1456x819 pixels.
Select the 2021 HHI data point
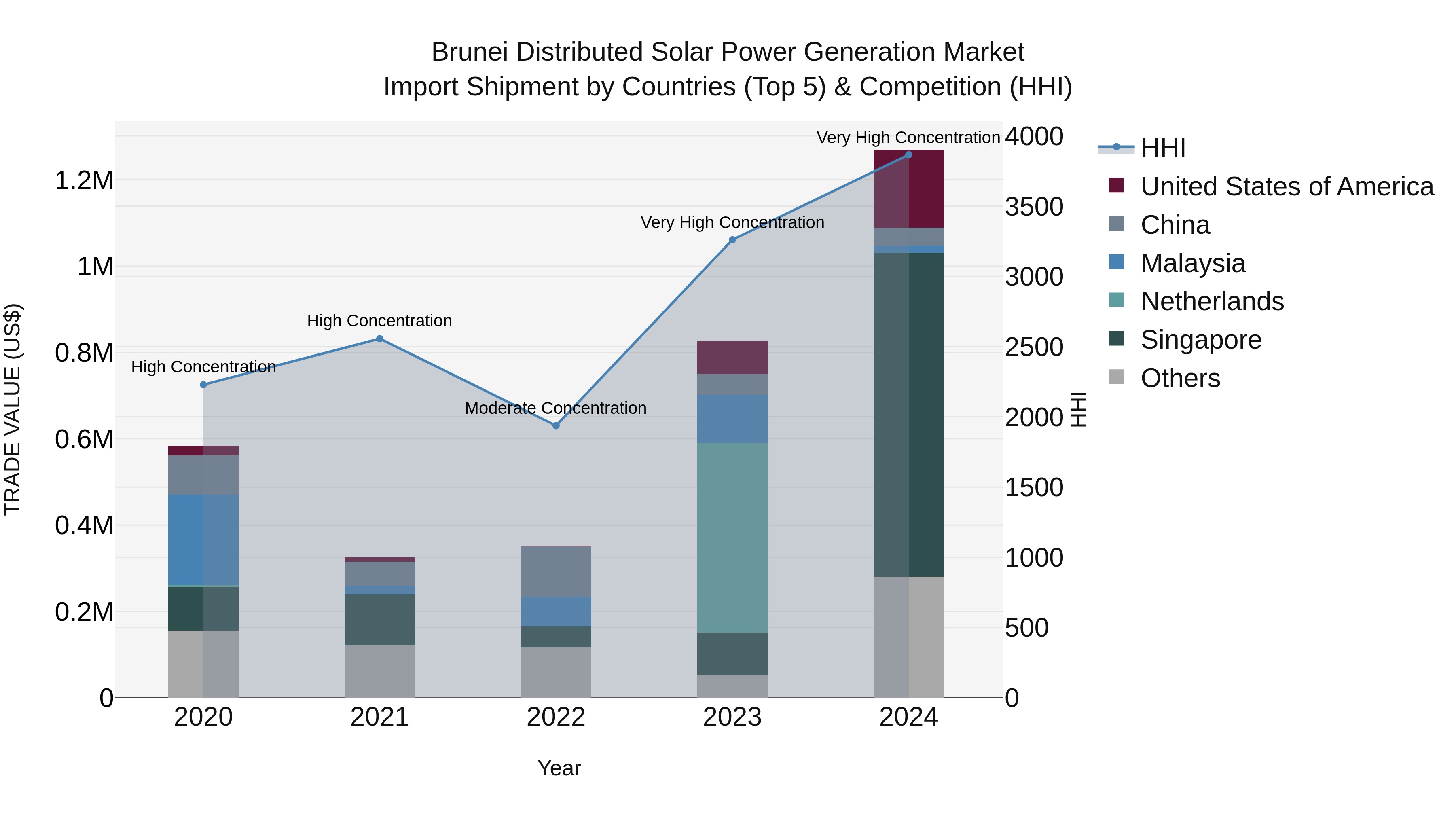tap(380, 339)
